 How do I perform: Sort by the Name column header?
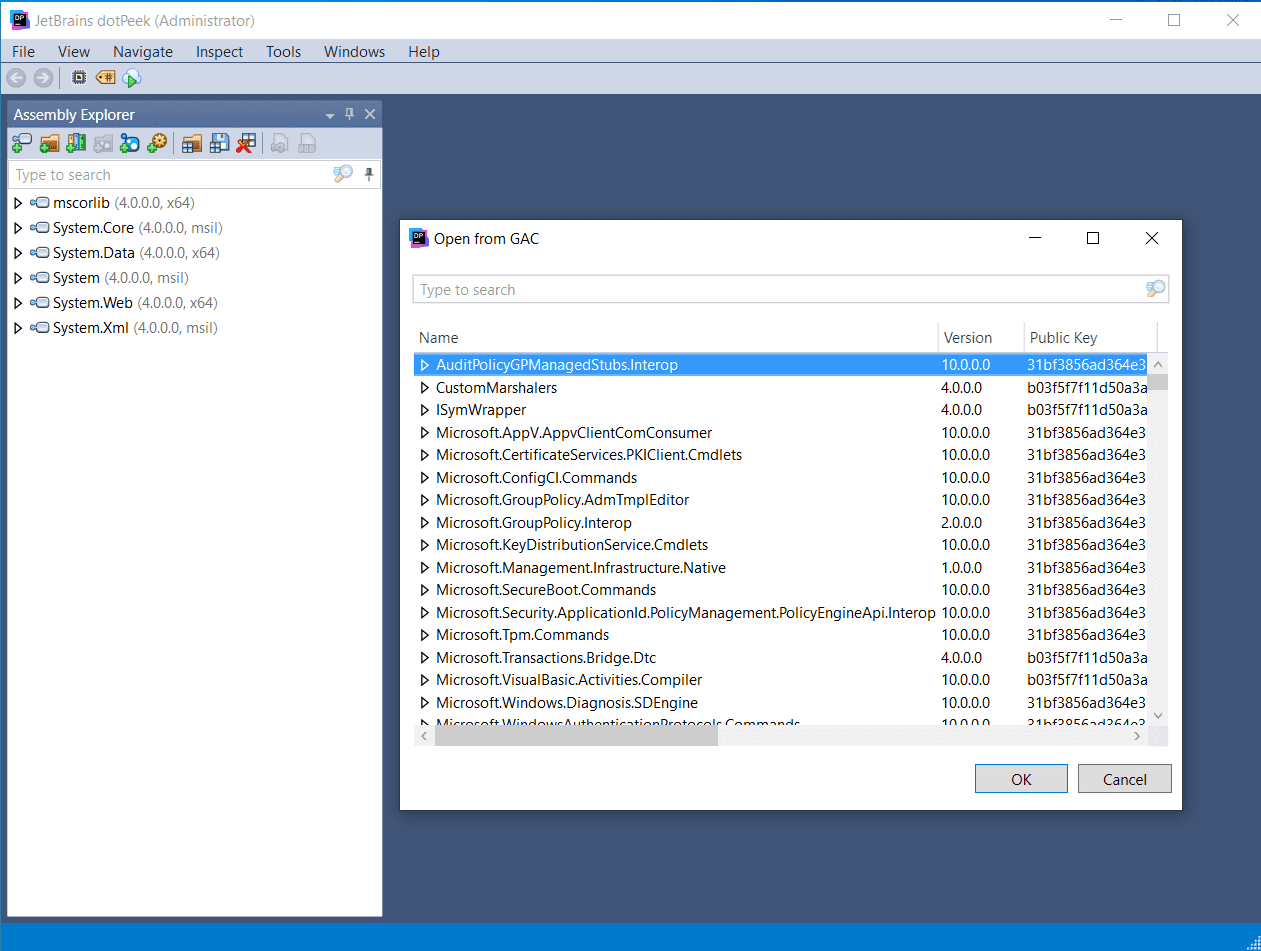(676, 338)
